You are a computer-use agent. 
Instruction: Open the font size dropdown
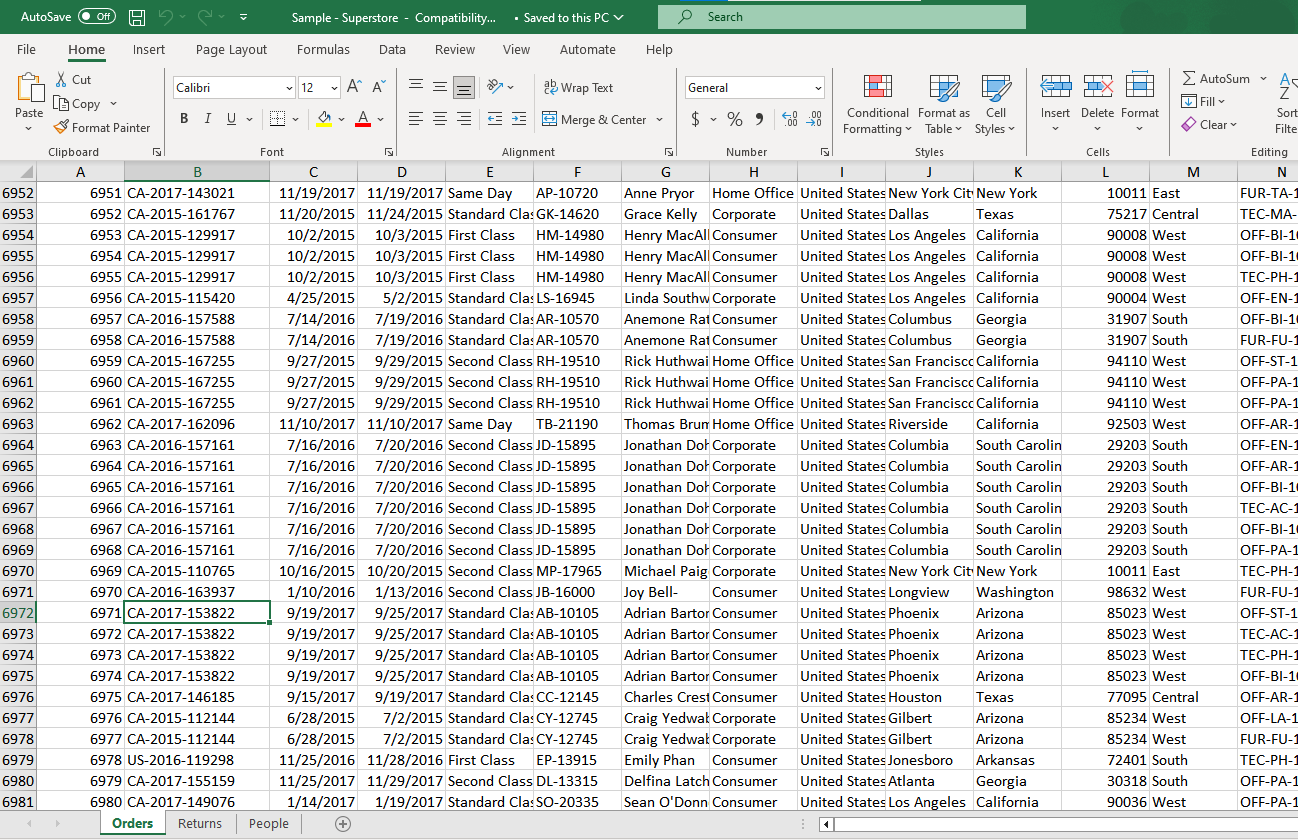(334, 88)
